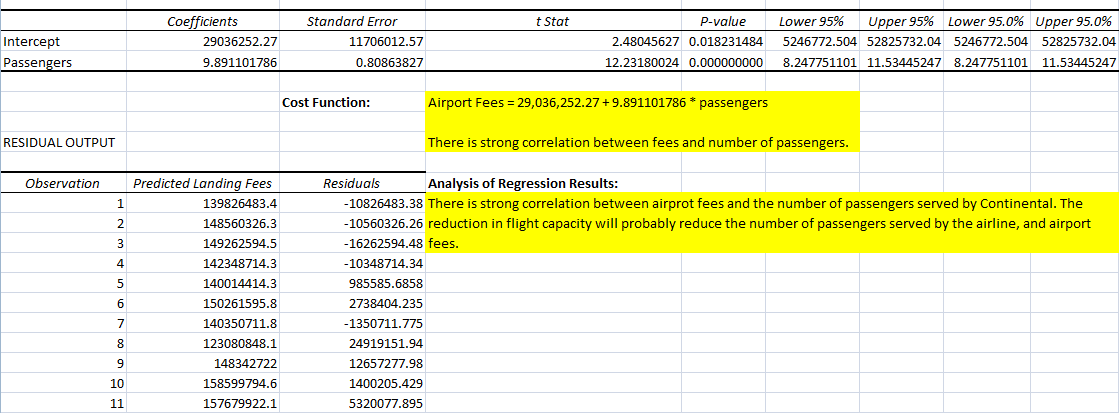Click the Cost Function label cell
This screenshot has width=1119, height=413.
coord(326,102)
